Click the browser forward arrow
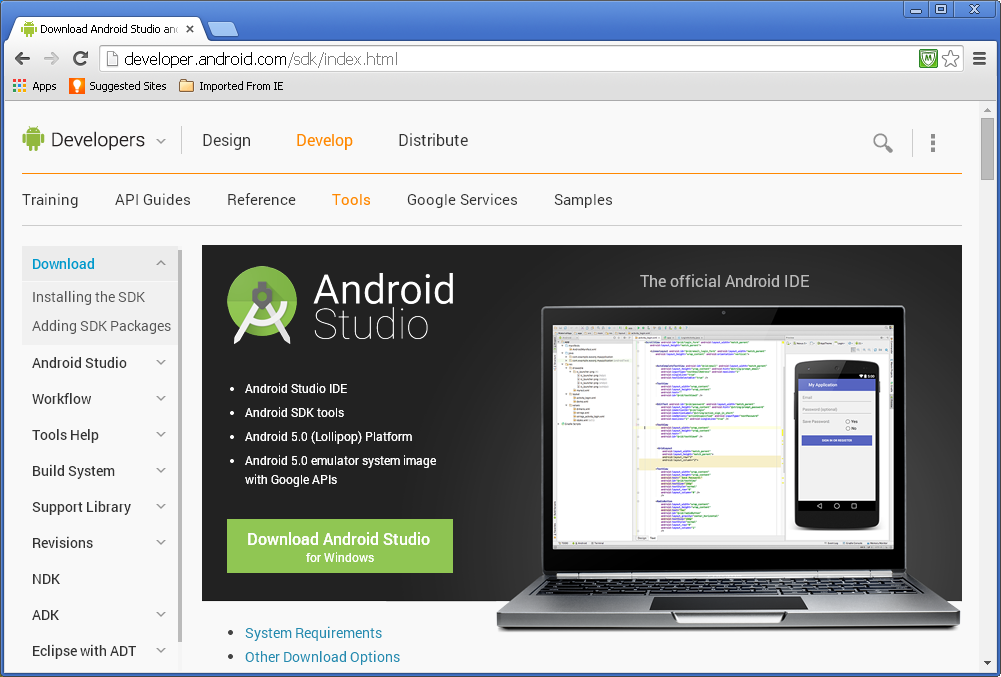 click(x=51, y=59)
